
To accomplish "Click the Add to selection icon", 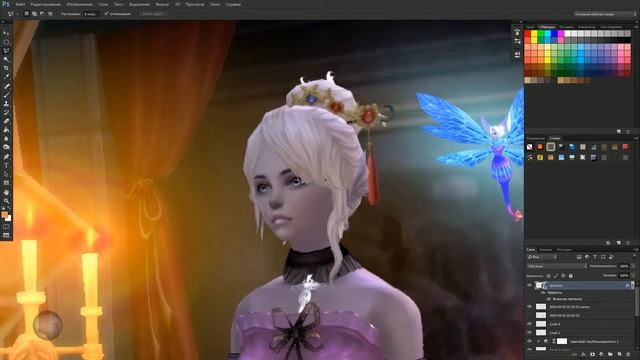I will click(34, 13).
